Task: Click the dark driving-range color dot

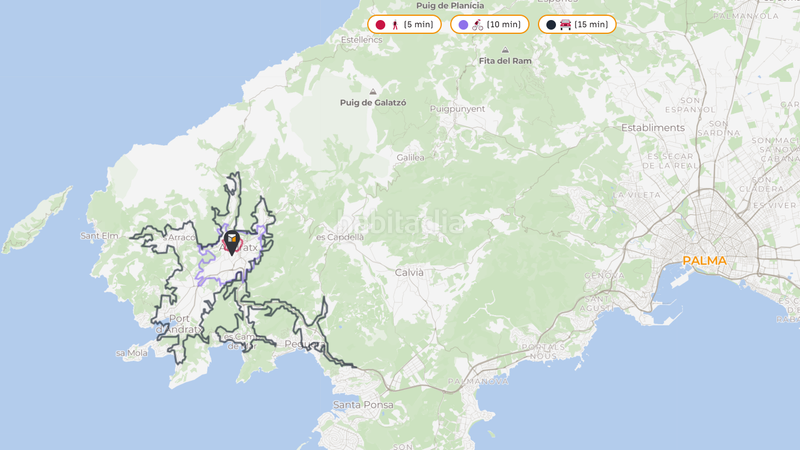Action: coord(551,24)
